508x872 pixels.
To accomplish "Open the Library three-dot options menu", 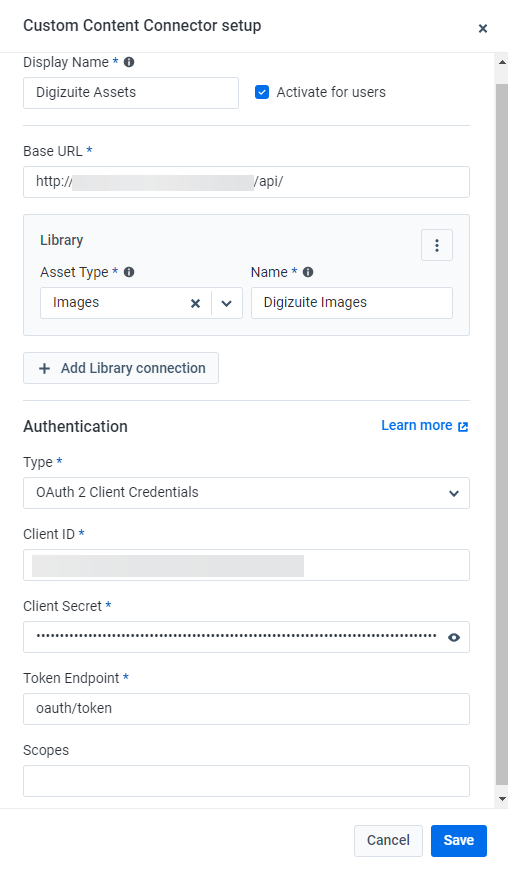I will (x=437, y=245).
